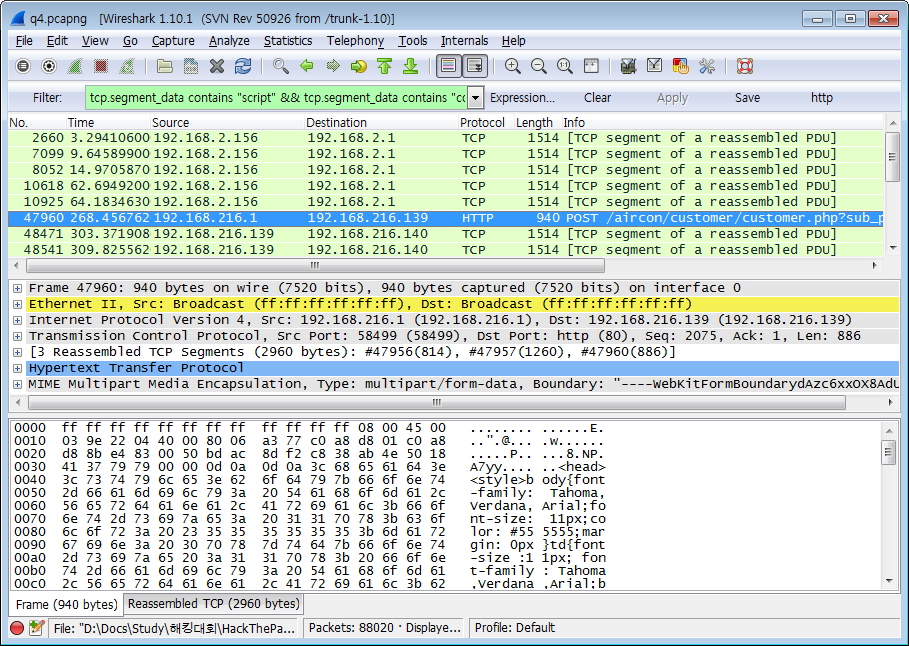
Task: Click the preferences tools icon
Action: 707,66
